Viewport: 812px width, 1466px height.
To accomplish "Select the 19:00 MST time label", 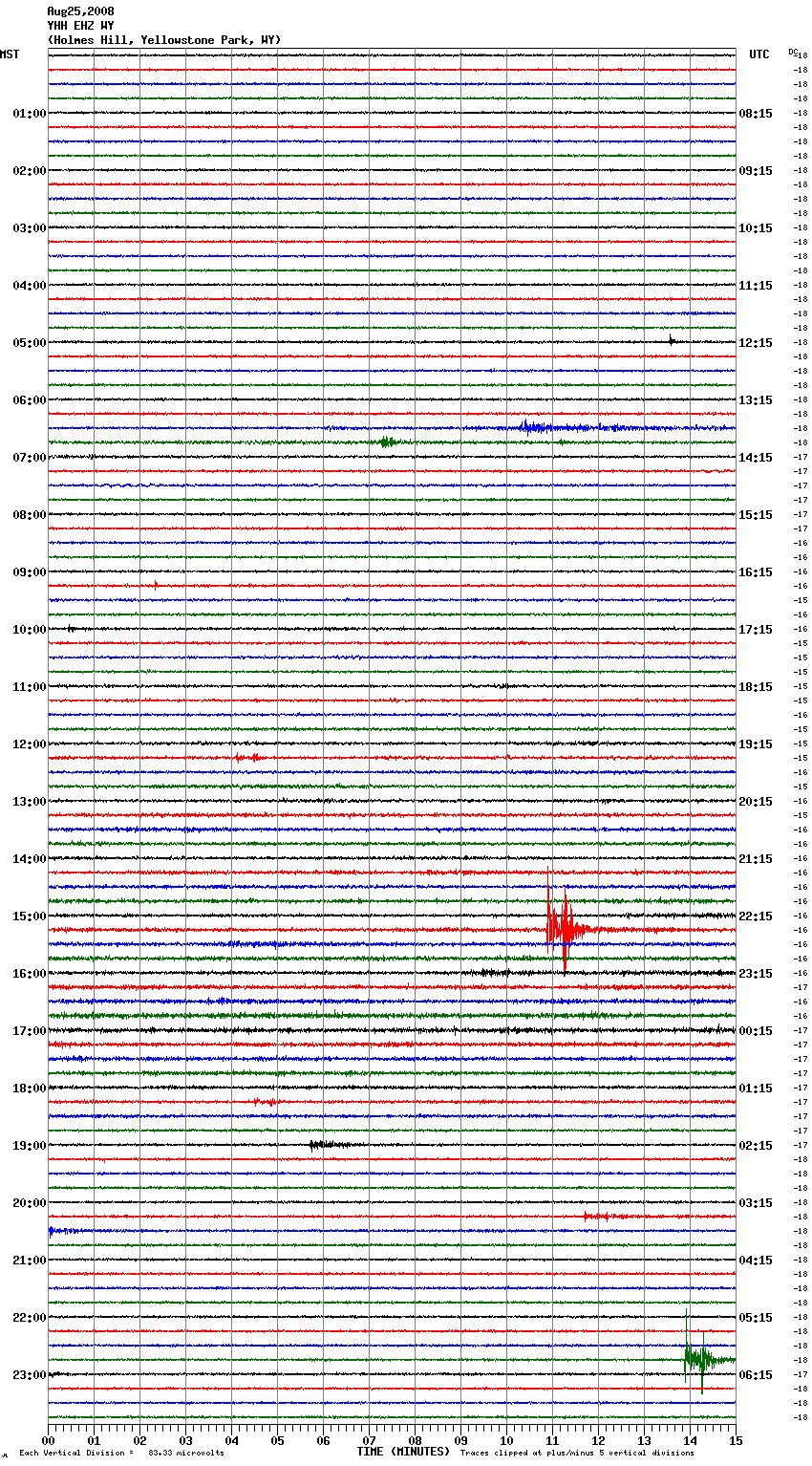I will [30, 1146].
